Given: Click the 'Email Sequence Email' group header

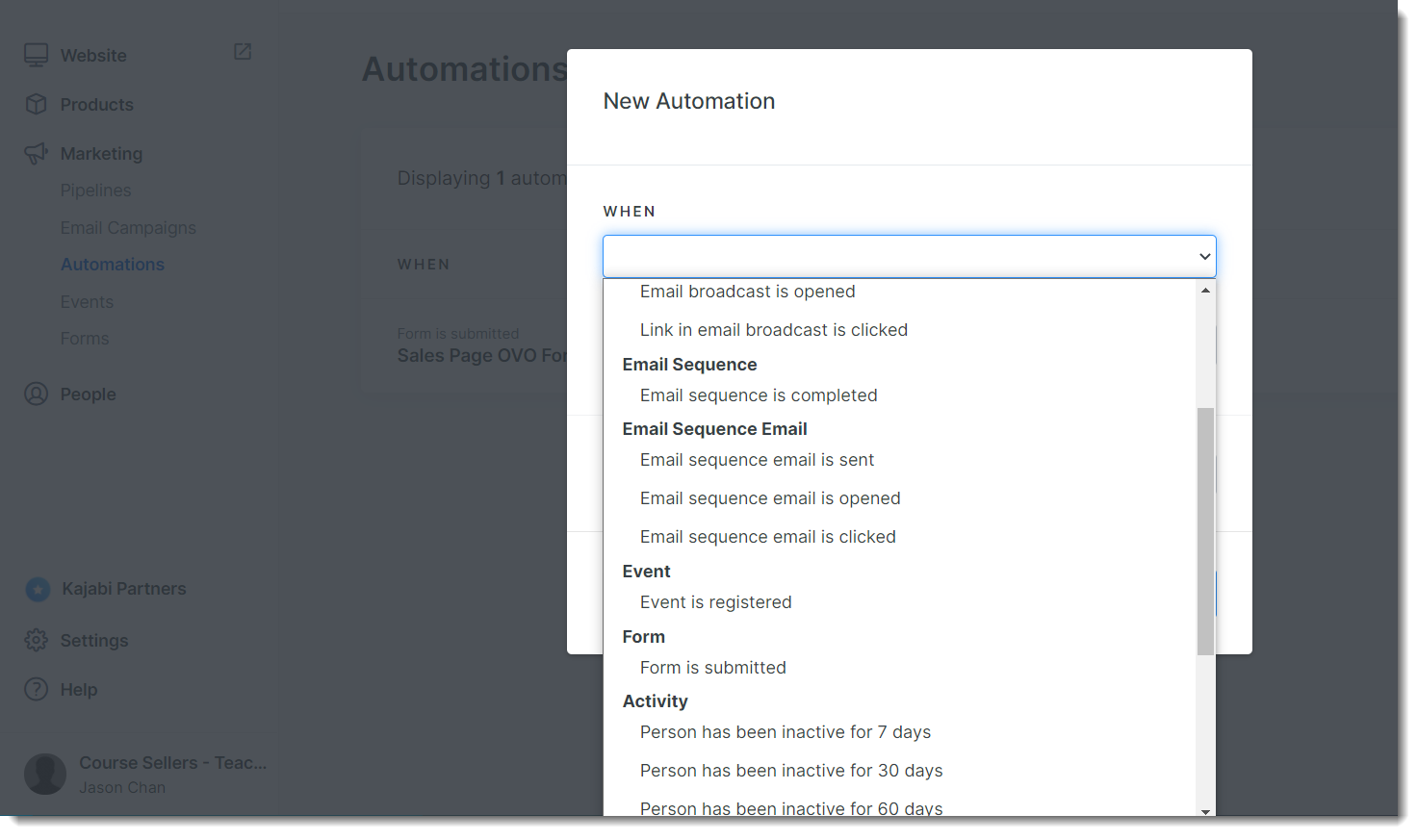Looking at the screenshot, I should pos(715,429).
